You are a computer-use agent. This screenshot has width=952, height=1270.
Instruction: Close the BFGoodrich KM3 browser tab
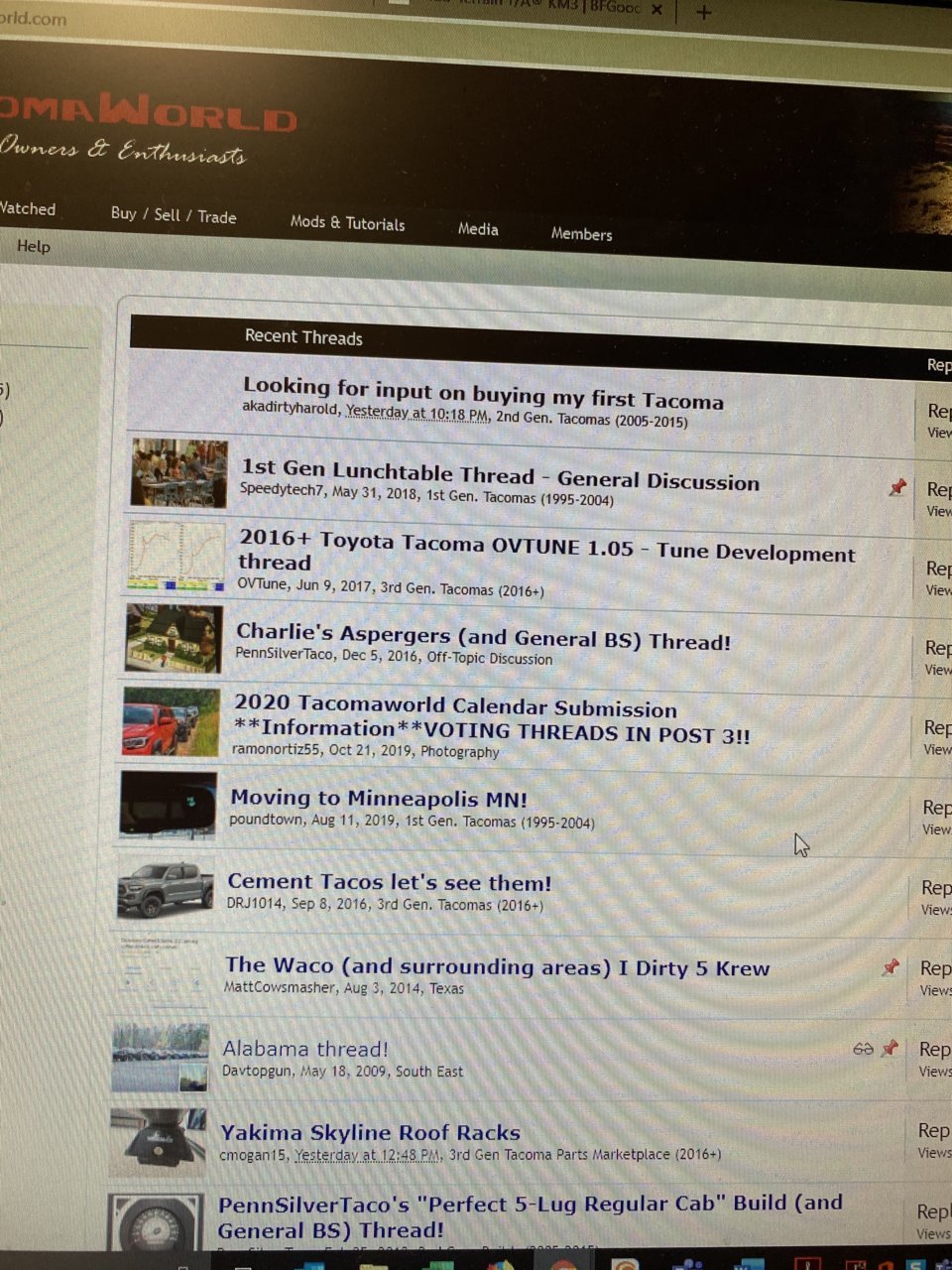(656, 9)
